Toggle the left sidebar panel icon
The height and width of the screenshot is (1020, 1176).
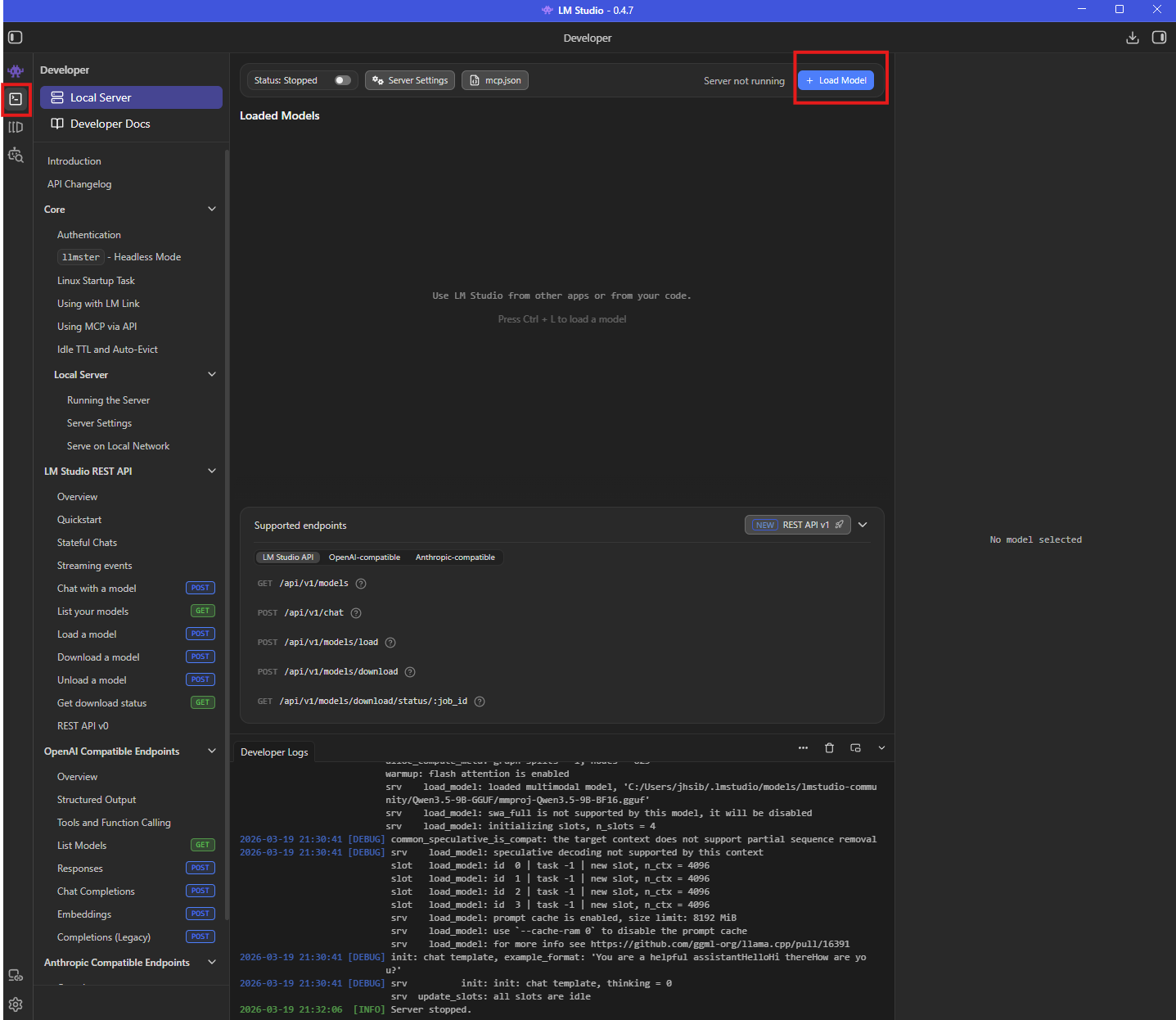pyautogui.click(x=15, y=38)
